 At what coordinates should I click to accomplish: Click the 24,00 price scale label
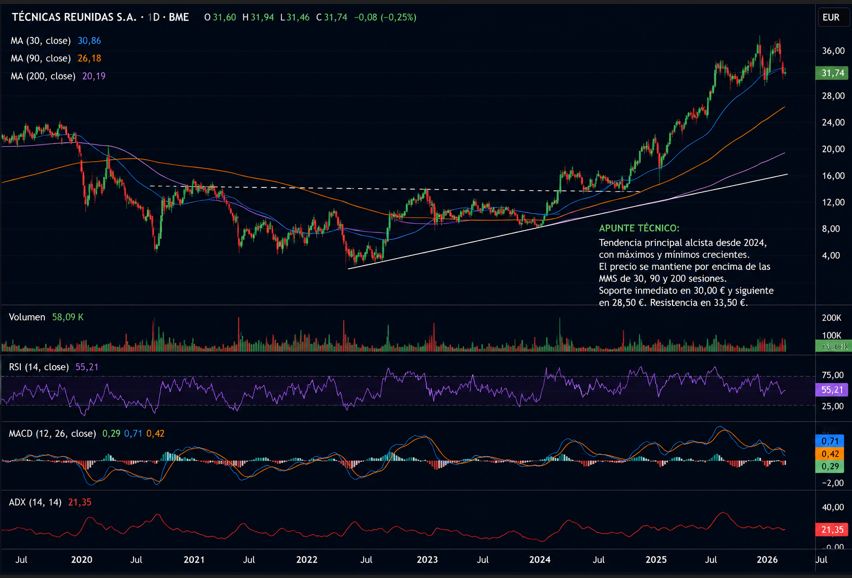click(834, 123)
